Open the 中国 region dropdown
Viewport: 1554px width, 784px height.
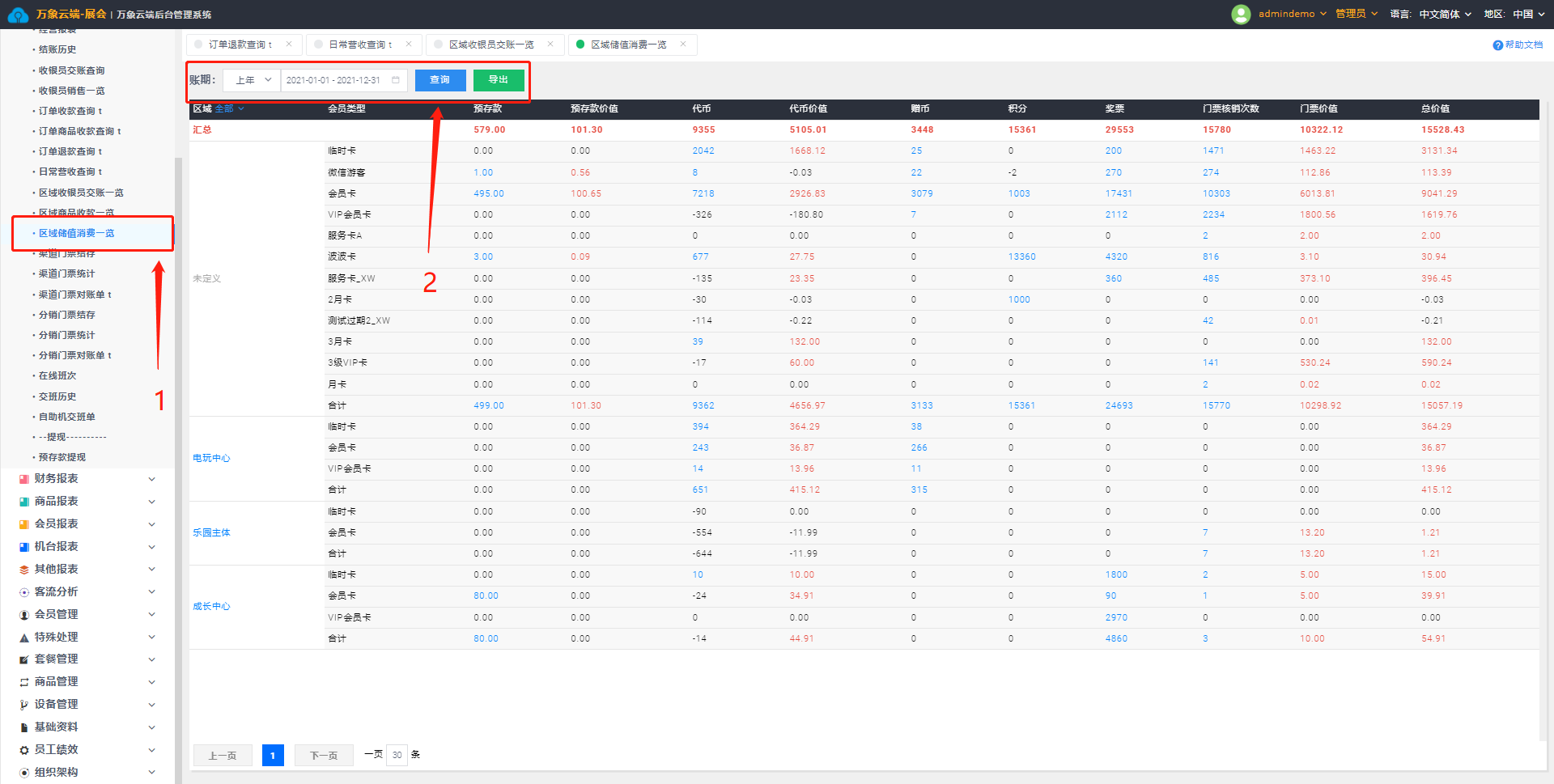pyautogui.click(x=1529, y=14)
